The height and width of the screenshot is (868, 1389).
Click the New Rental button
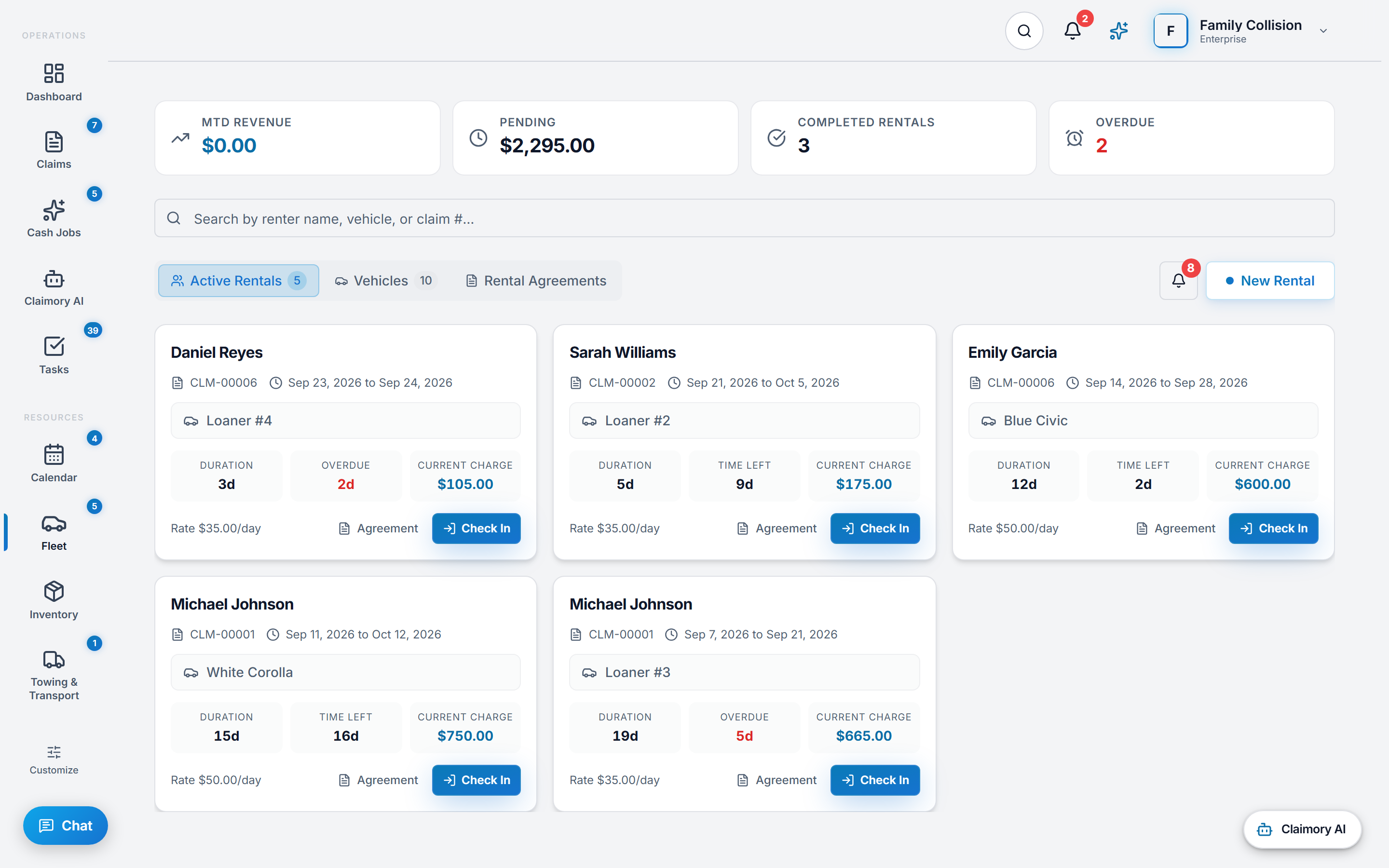[1270, 281]
